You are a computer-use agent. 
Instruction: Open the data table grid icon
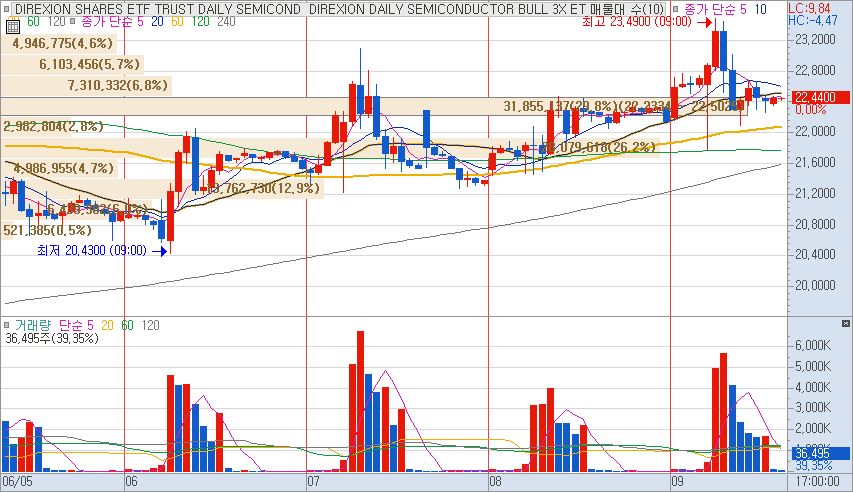pos(13,26)
